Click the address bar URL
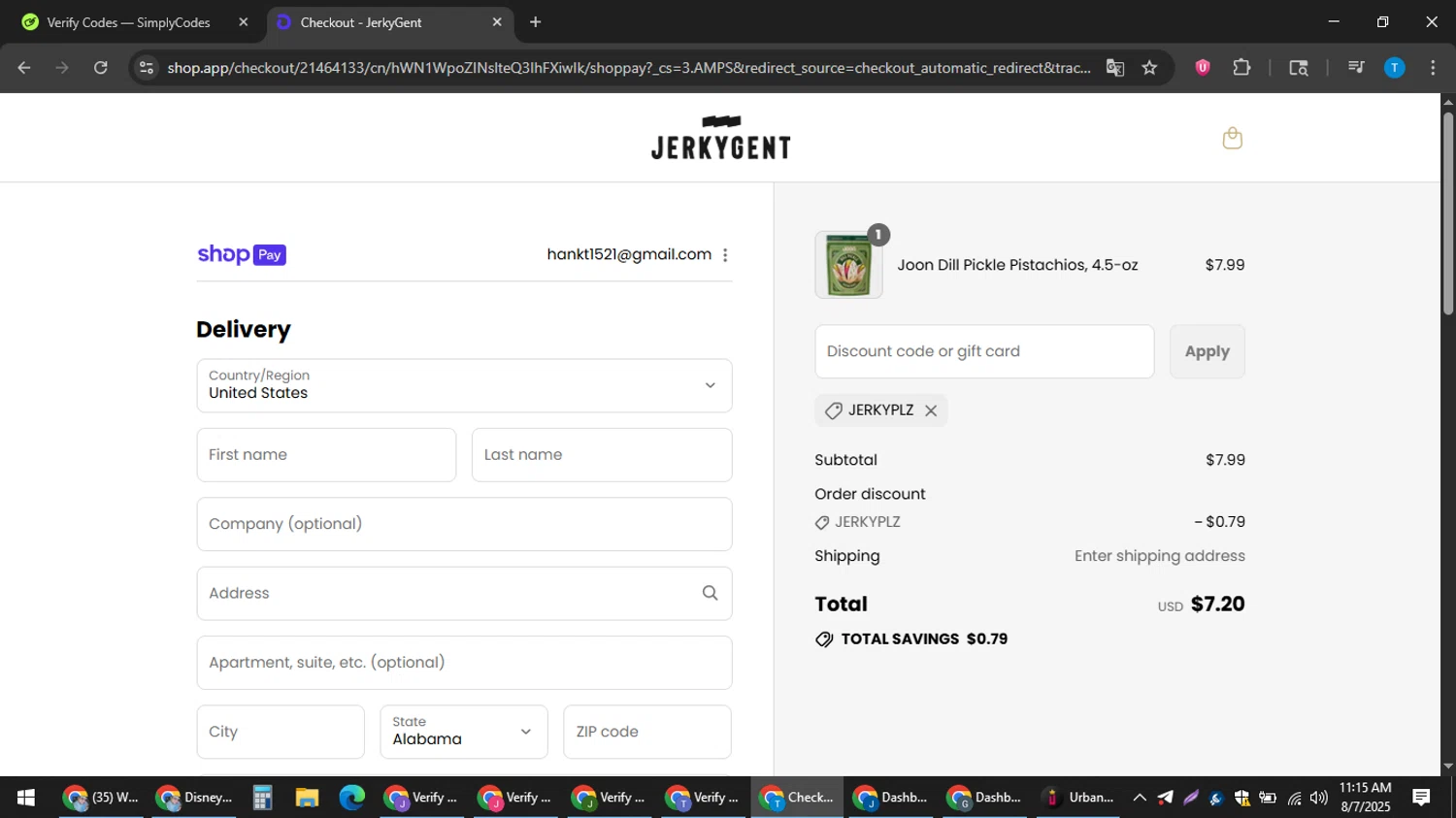The height and width of the screenshot is (818, 1456). click(x=628, y=68)
